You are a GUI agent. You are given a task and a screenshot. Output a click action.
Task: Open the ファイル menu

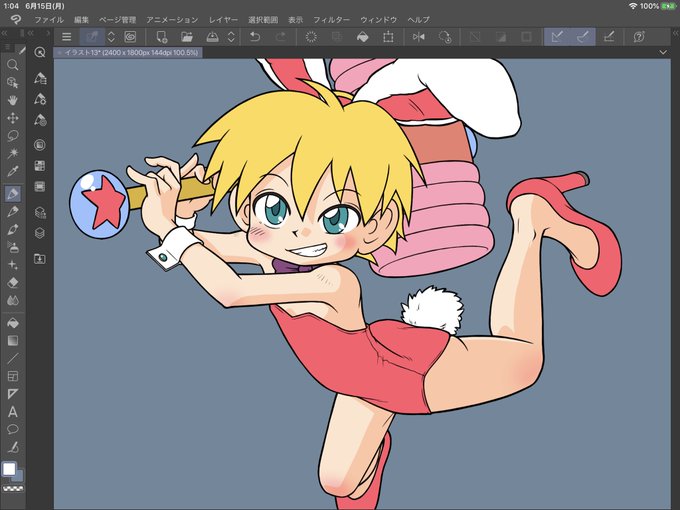(49, 20)
